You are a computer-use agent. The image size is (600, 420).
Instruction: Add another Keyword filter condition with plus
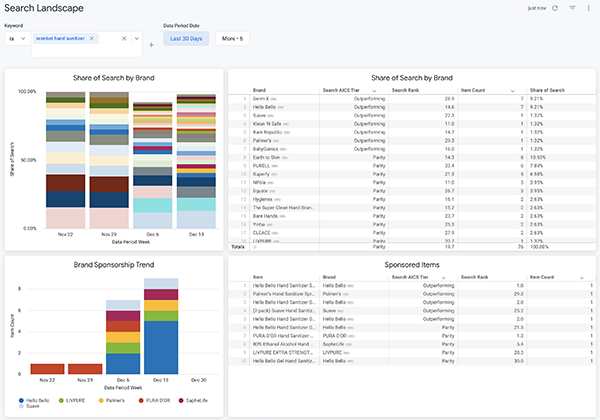click(152, 45)
